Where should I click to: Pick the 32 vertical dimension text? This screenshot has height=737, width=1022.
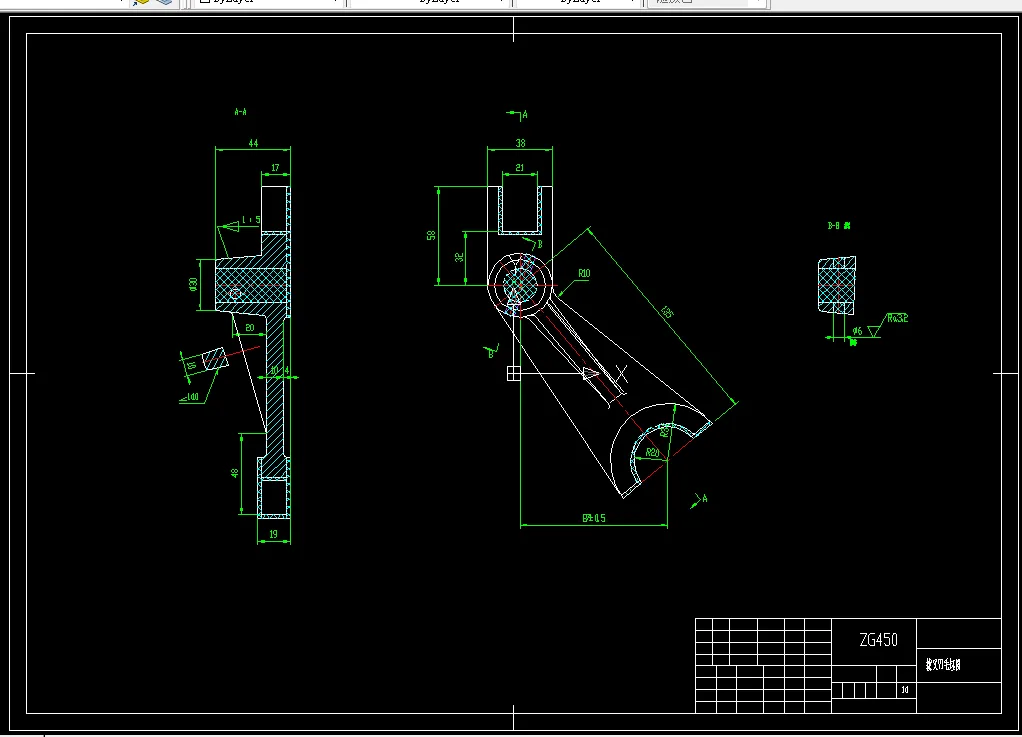(x=459, y=257)
